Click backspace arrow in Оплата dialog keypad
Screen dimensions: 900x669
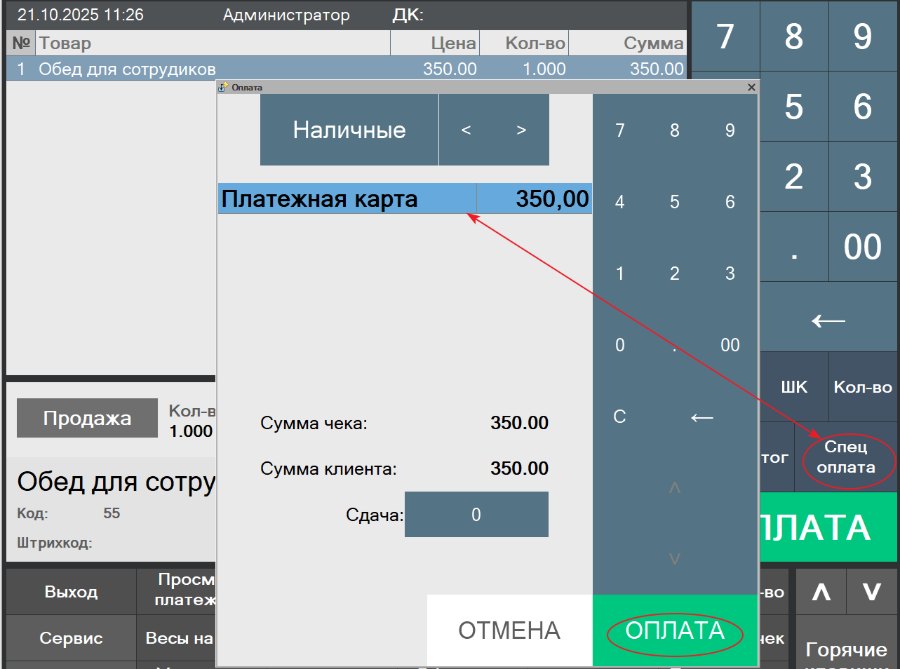pos(702,417)
